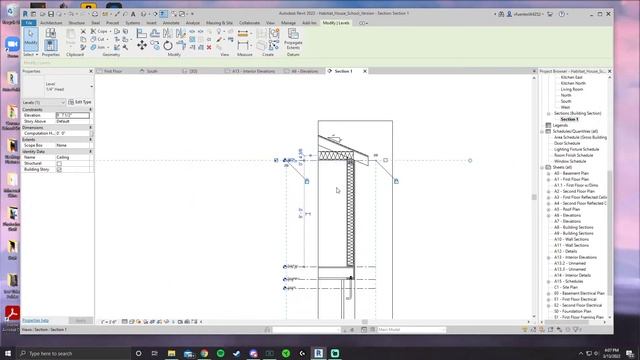Select Section 1 in Project Browser
This screenshot has width=640, height=360.
pyautogui.click(x=569, y=119)
